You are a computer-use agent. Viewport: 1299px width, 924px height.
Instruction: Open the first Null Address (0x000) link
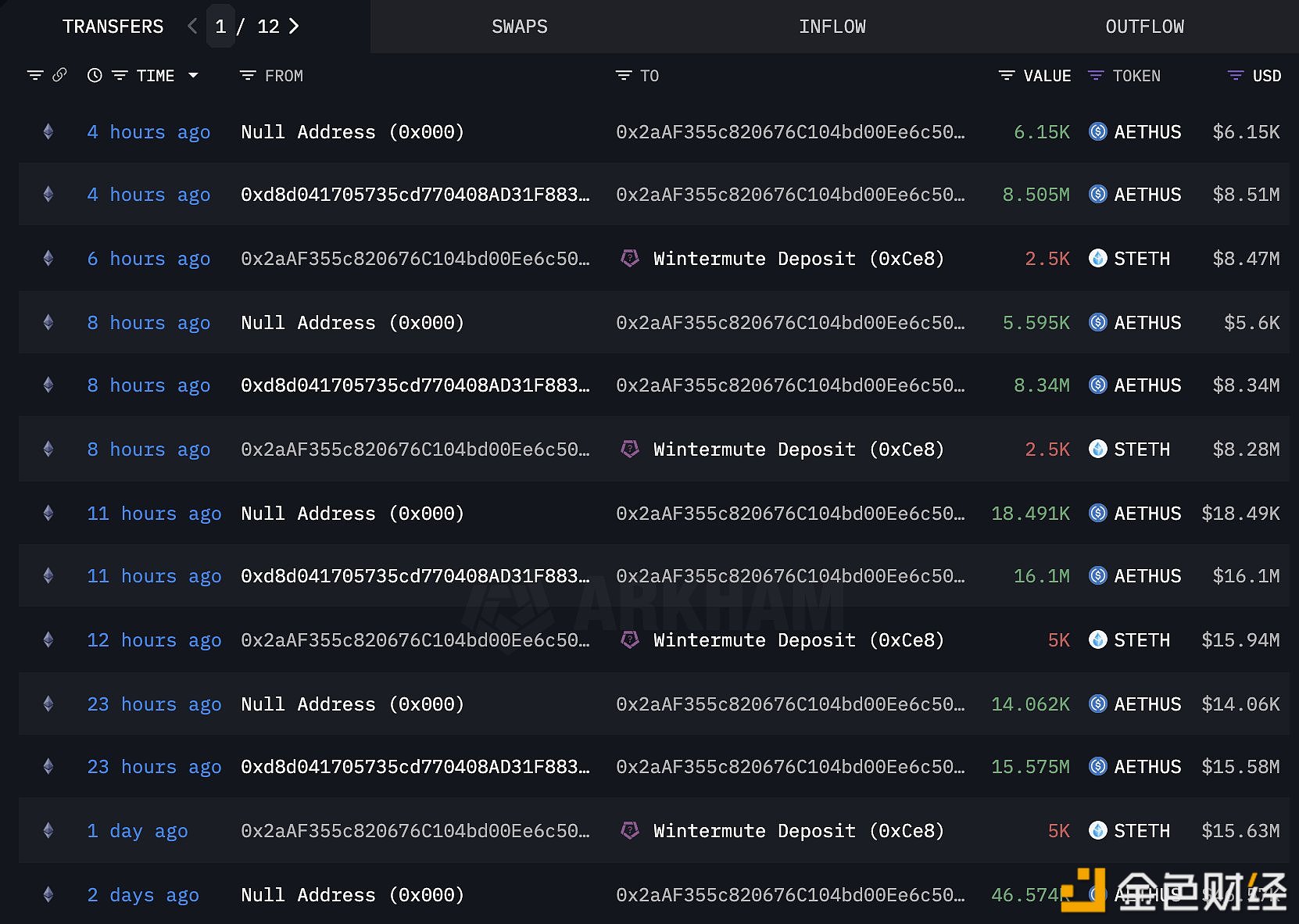click(x=352, y=132)
